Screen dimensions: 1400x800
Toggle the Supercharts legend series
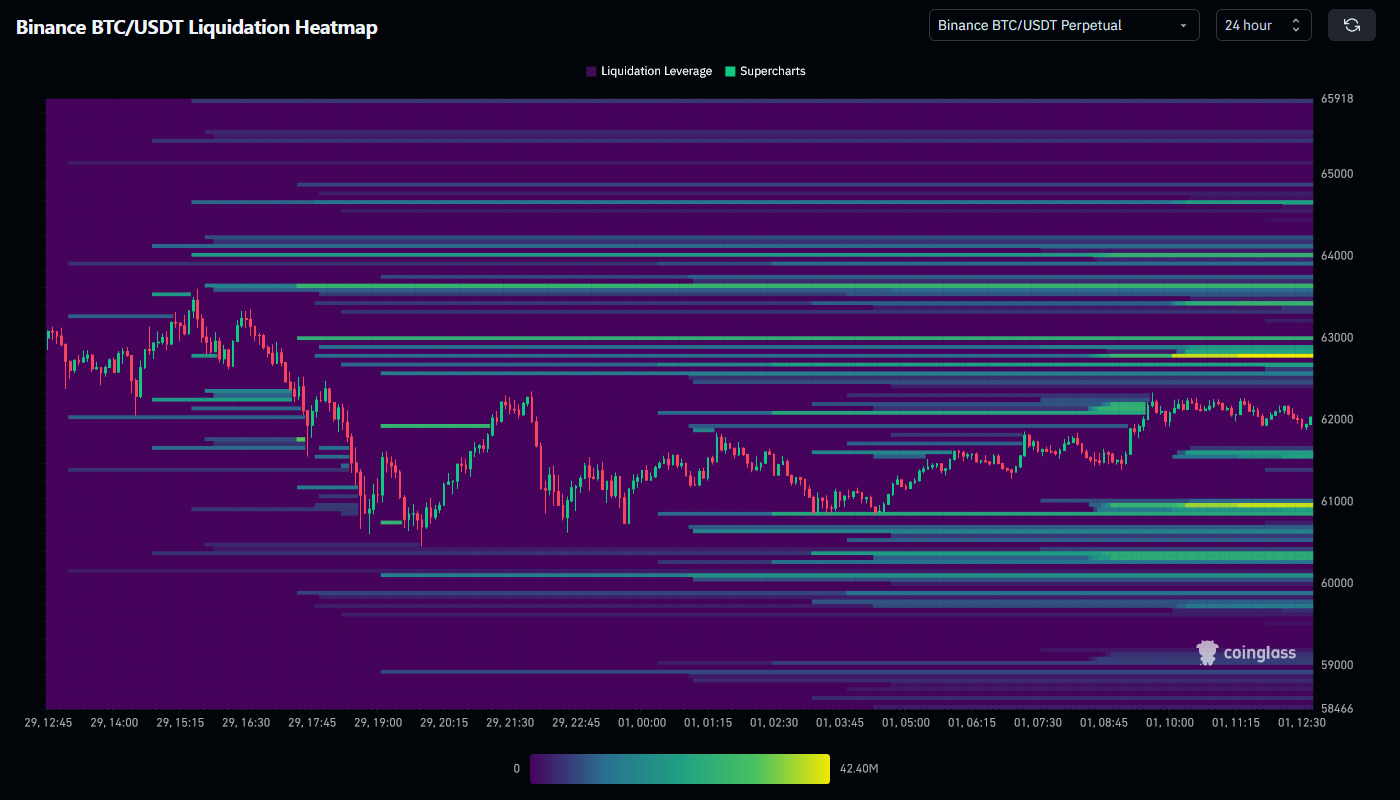tap(765, 71)
